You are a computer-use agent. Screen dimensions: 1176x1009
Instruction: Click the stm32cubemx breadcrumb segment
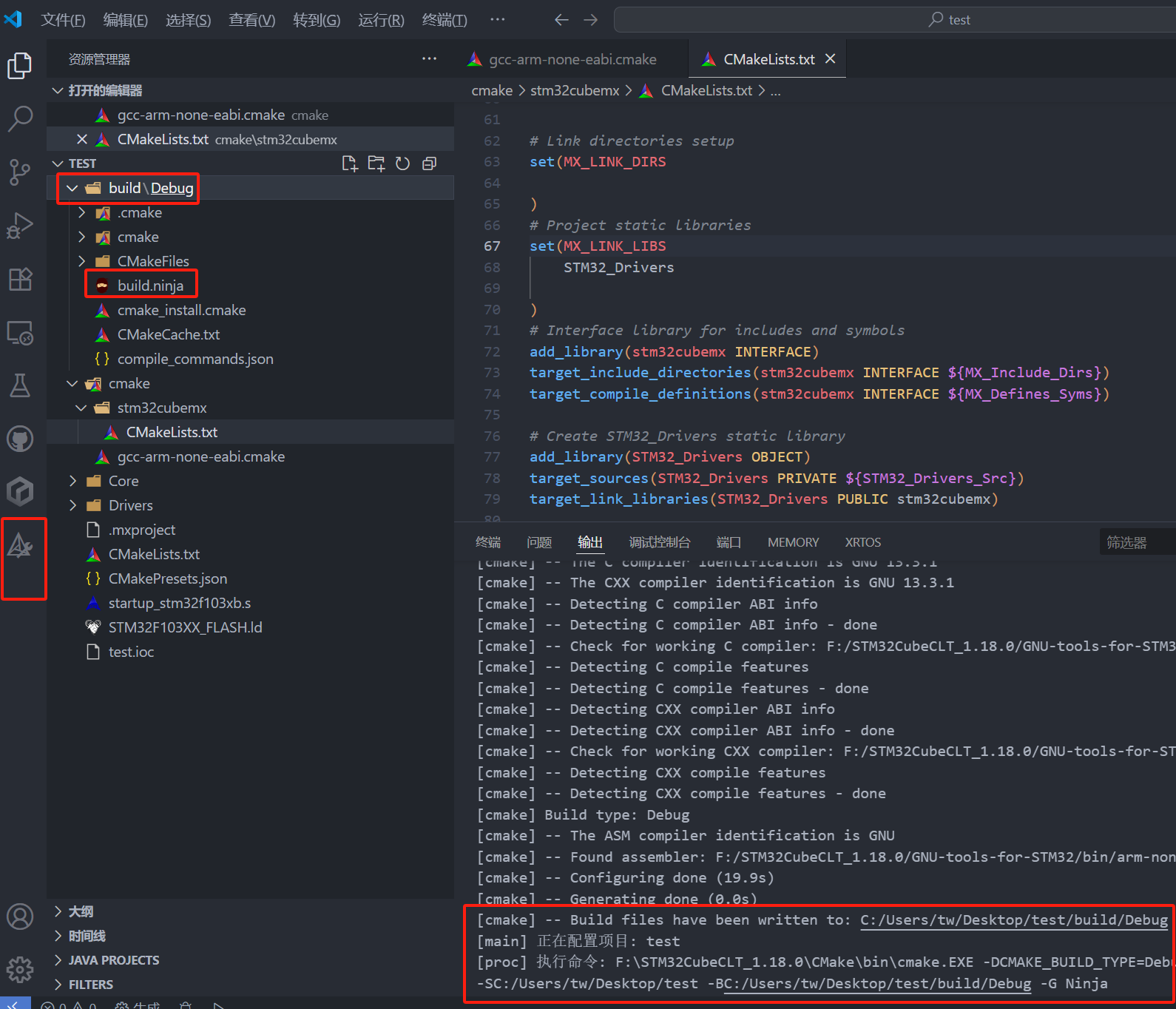point(575,90)
